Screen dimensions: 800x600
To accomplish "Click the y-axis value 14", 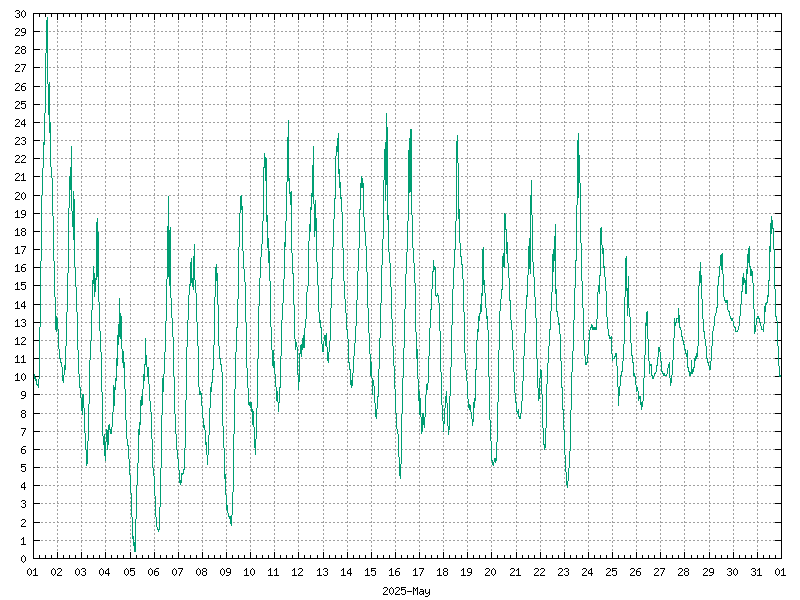I will (20, 305).
